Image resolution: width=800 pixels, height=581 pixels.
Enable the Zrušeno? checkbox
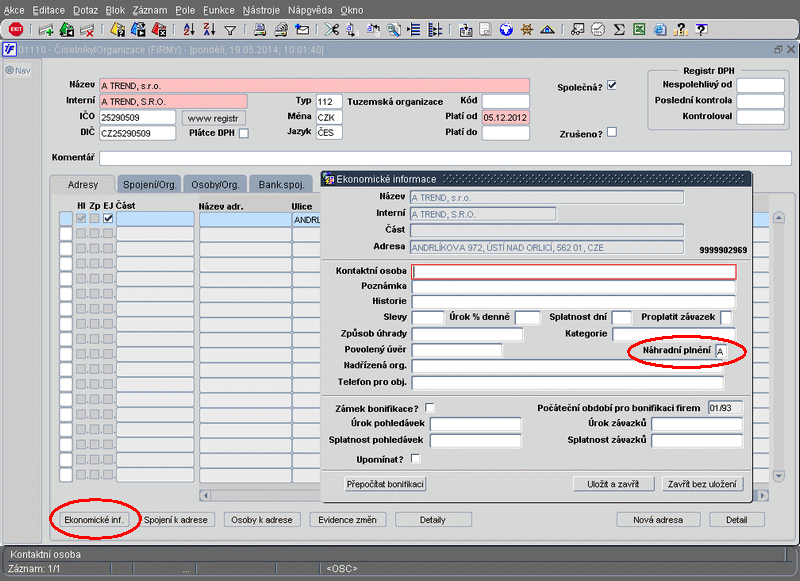[611, 132]
